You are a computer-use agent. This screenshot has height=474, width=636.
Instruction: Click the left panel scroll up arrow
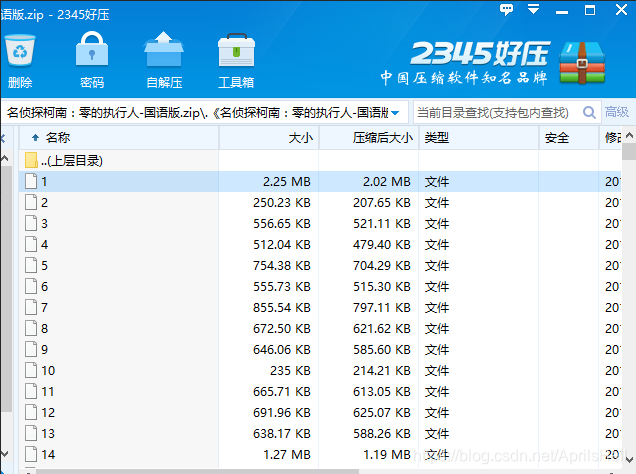(x=4, y=159)
